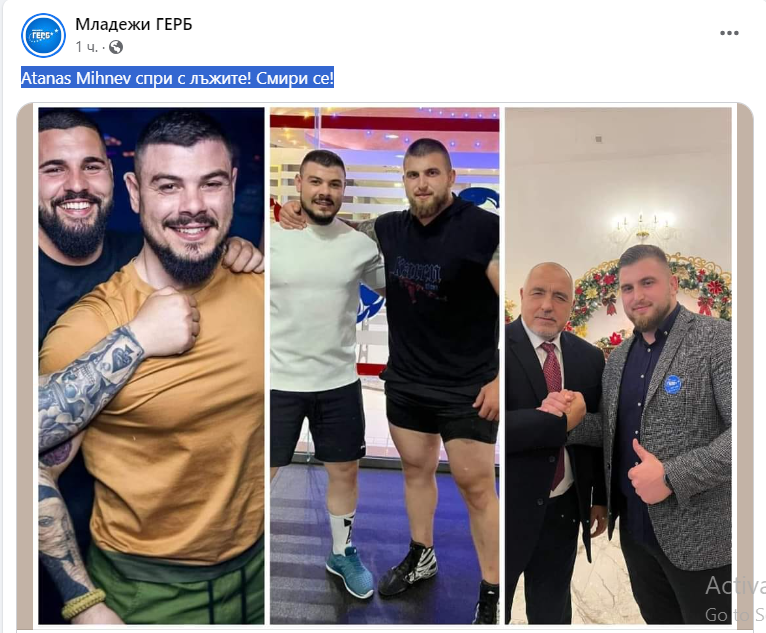
Task: Click the globe public visibility icon
Action: click(x=116, y=47)
